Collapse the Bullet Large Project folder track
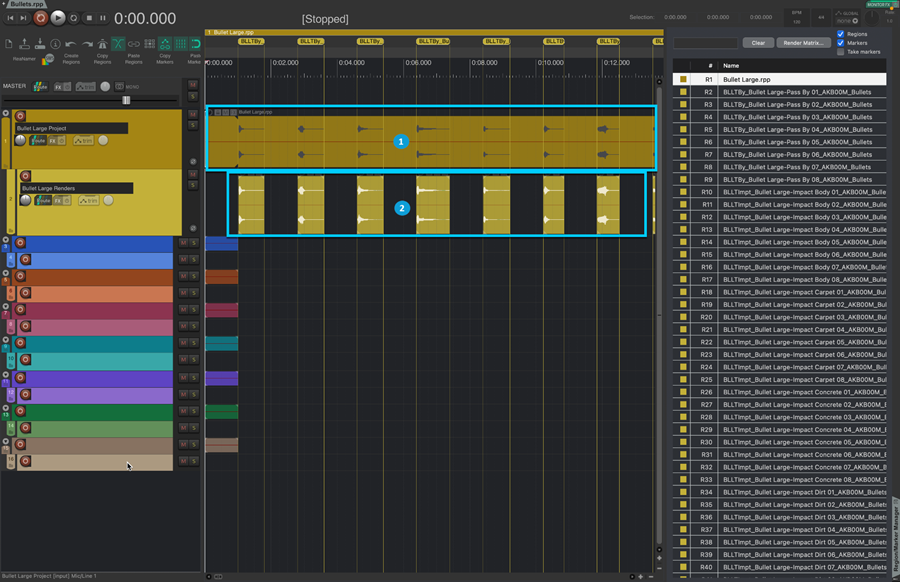The image size is (900, 582). tap(6, 113)
